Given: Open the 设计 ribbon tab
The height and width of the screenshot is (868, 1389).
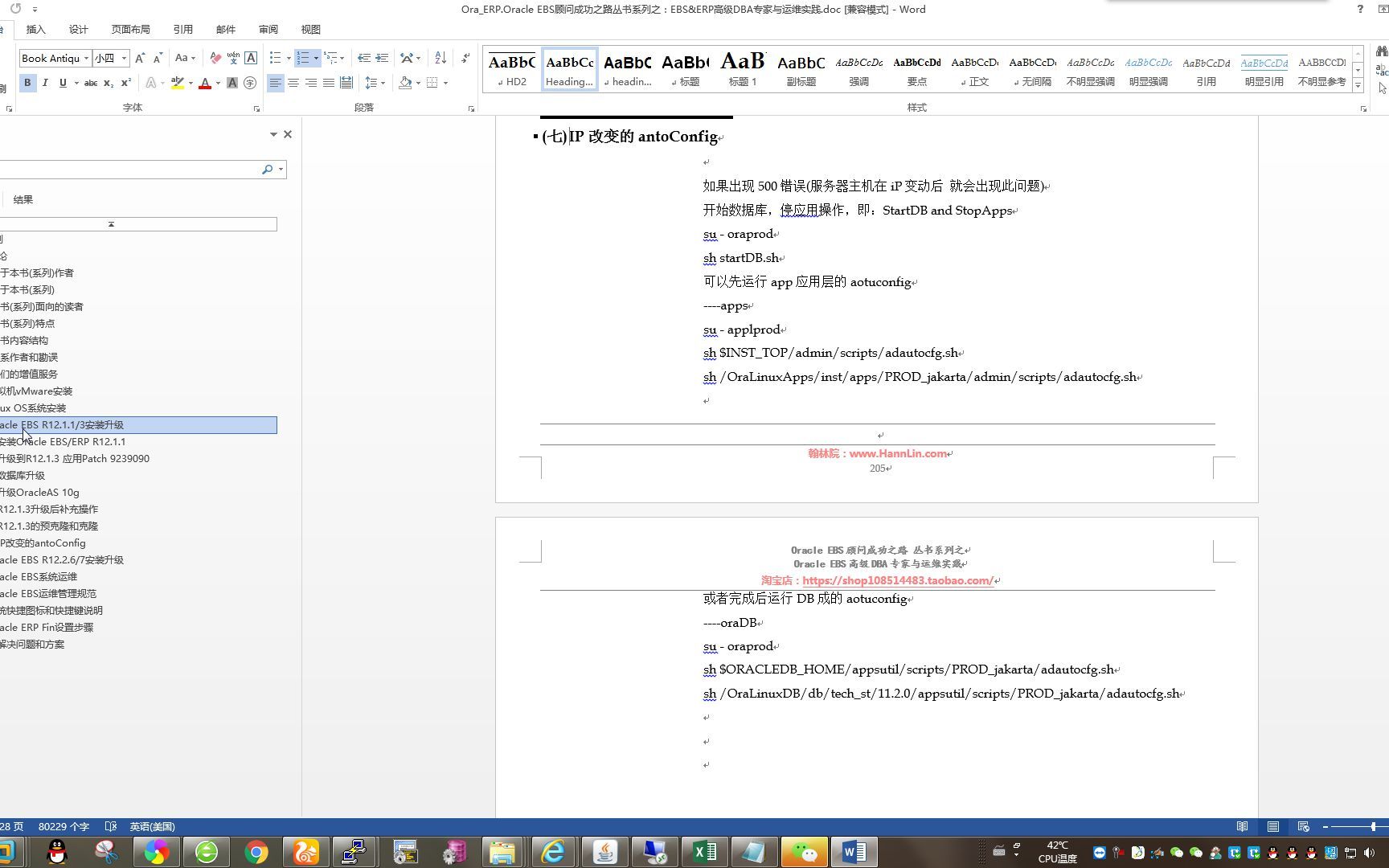Looking at the screenshot, I should pyautogui.click(x=79, y=30).
